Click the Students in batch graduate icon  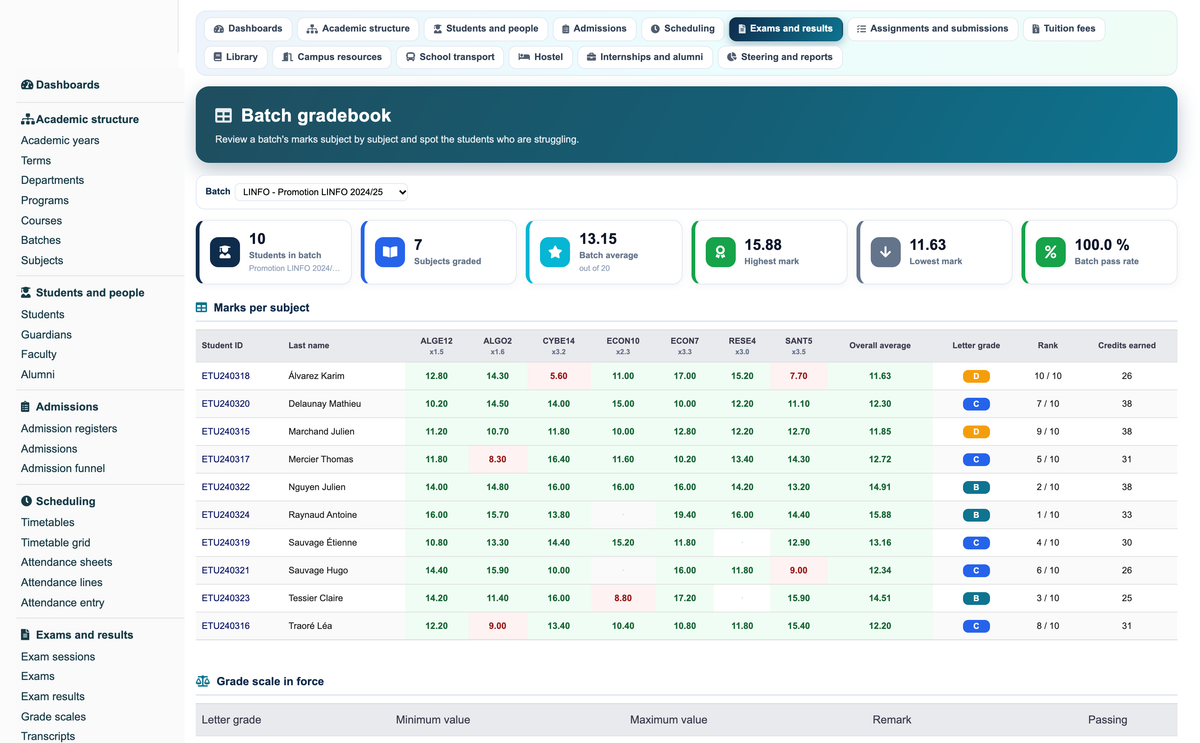[x=225, y=252]
